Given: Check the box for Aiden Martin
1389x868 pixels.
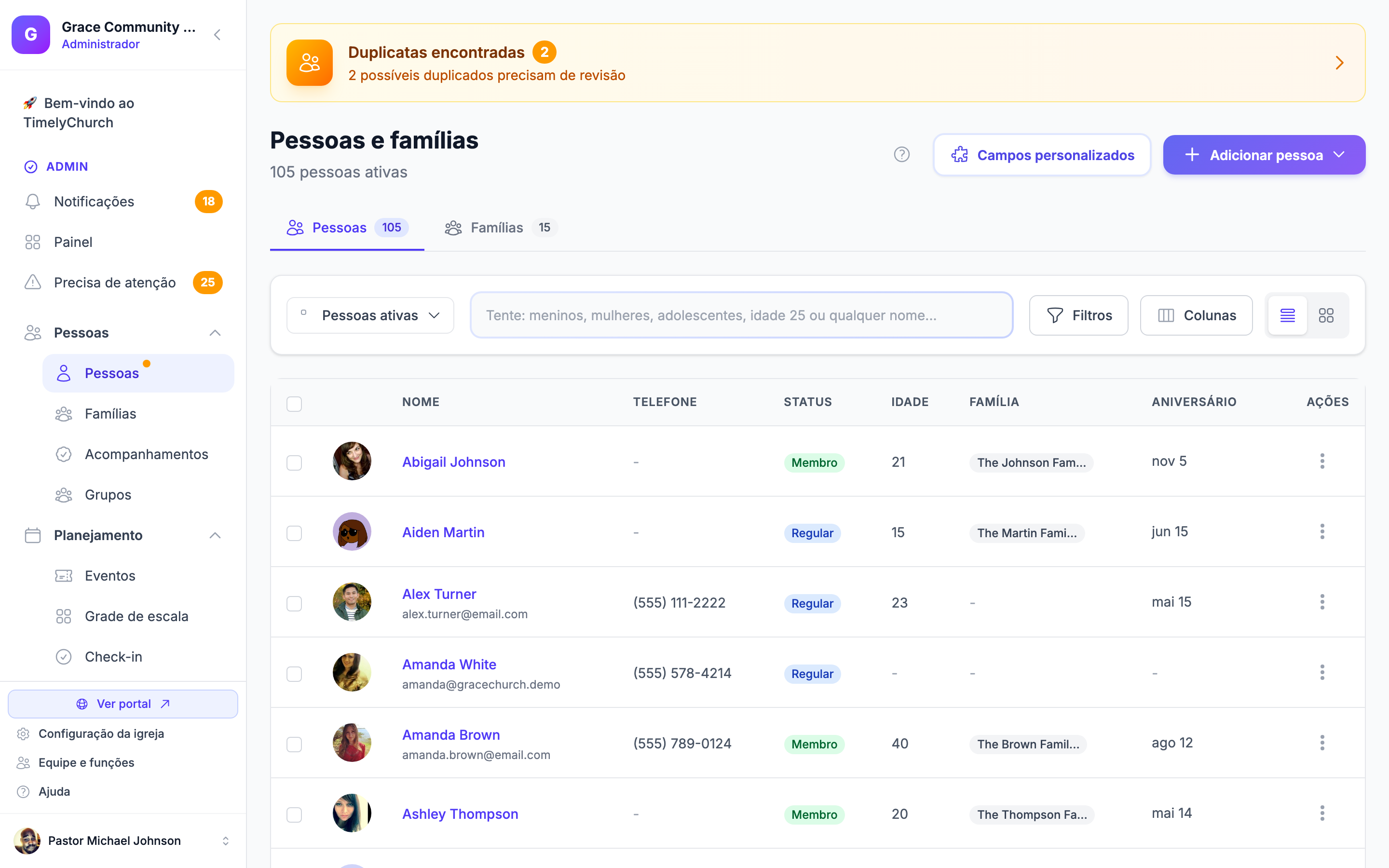Looking at the screenshot, I should point(295,533).
